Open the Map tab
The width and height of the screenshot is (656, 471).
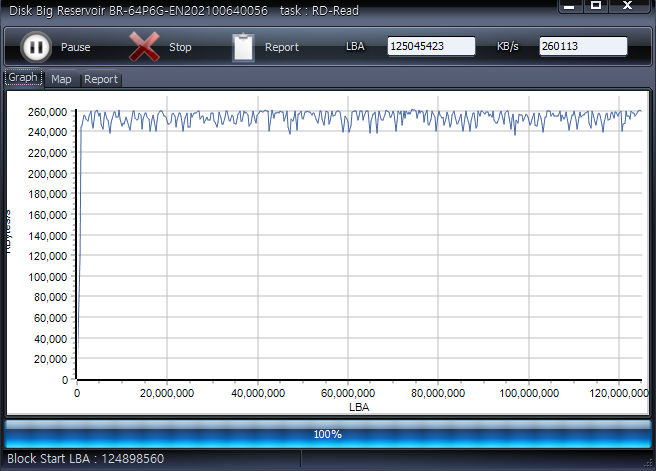62,79
